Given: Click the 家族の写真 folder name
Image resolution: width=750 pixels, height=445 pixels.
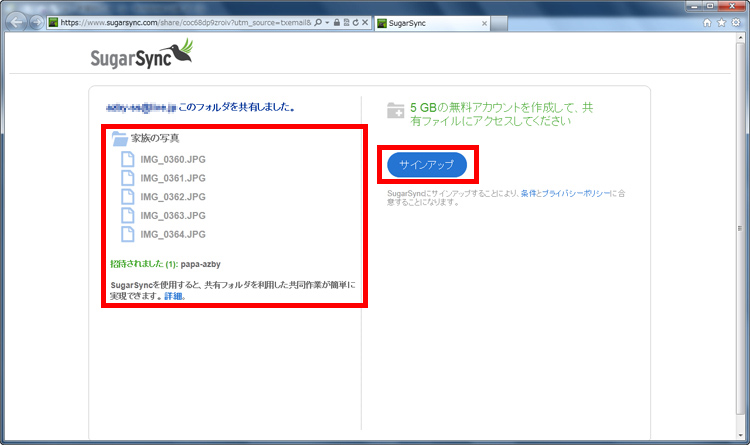Looking at the screenshot, I should click(x=155, y=138).
